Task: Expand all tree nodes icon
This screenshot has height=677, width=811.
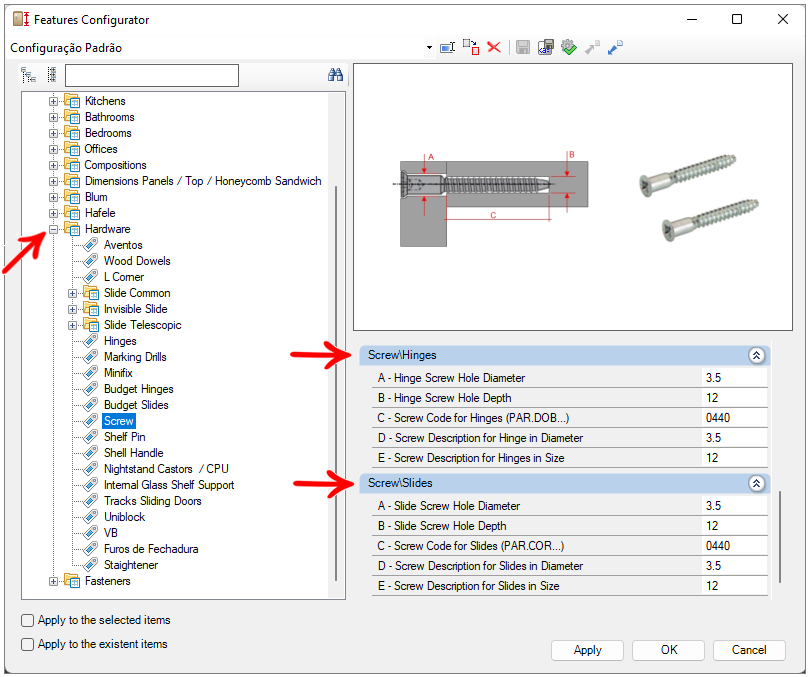Action: click(28, 76)
